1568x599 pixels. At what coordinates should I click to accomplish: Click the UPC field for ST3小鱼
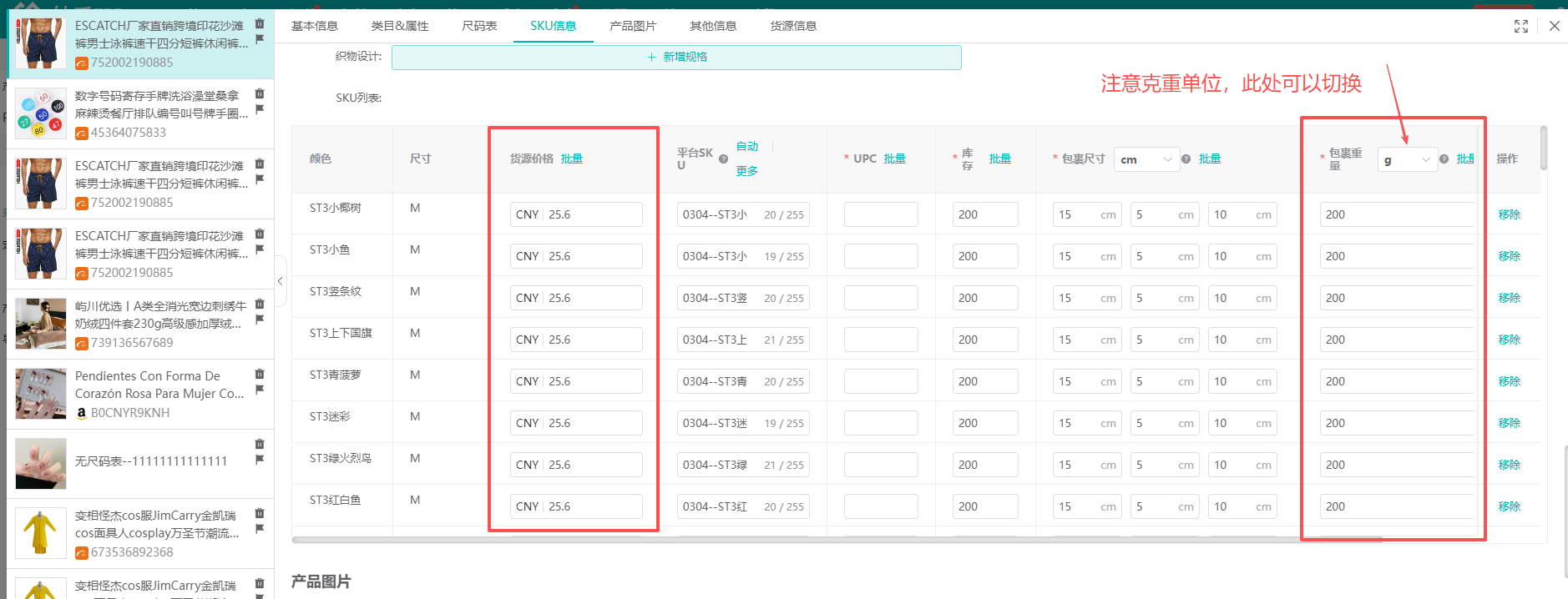click(x=880, y=256)
